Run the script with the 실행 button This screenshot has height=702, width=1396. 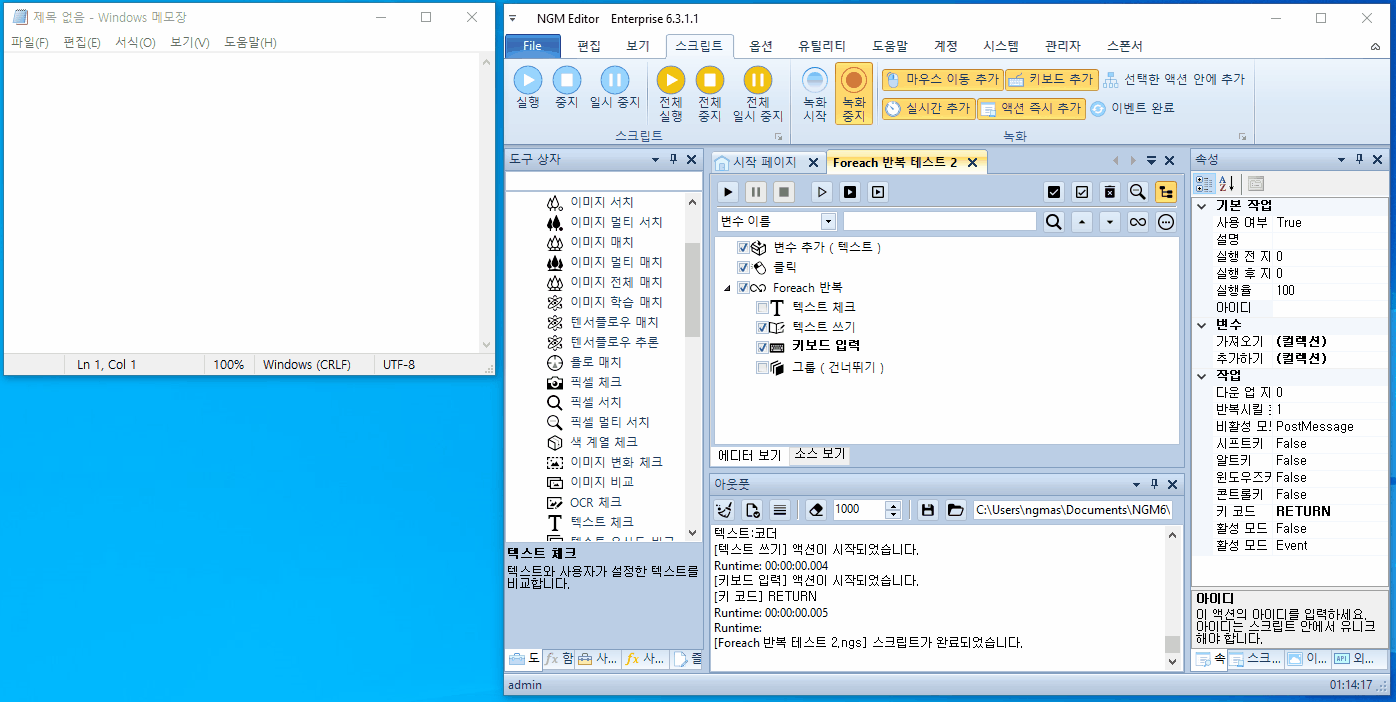(x=528, y=87)
